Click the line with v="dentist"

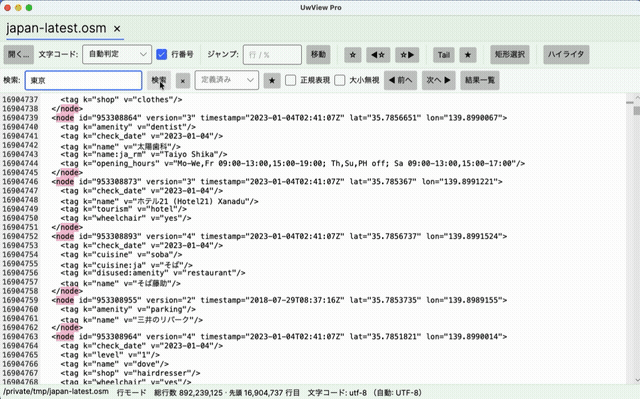tap(128, 127)
